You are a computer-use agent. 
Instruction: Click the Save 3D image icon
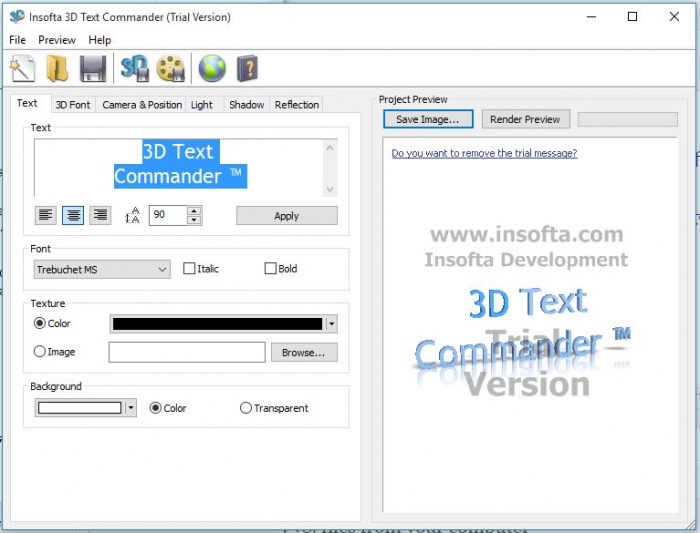pyautogui.click(x=134, y=68)
